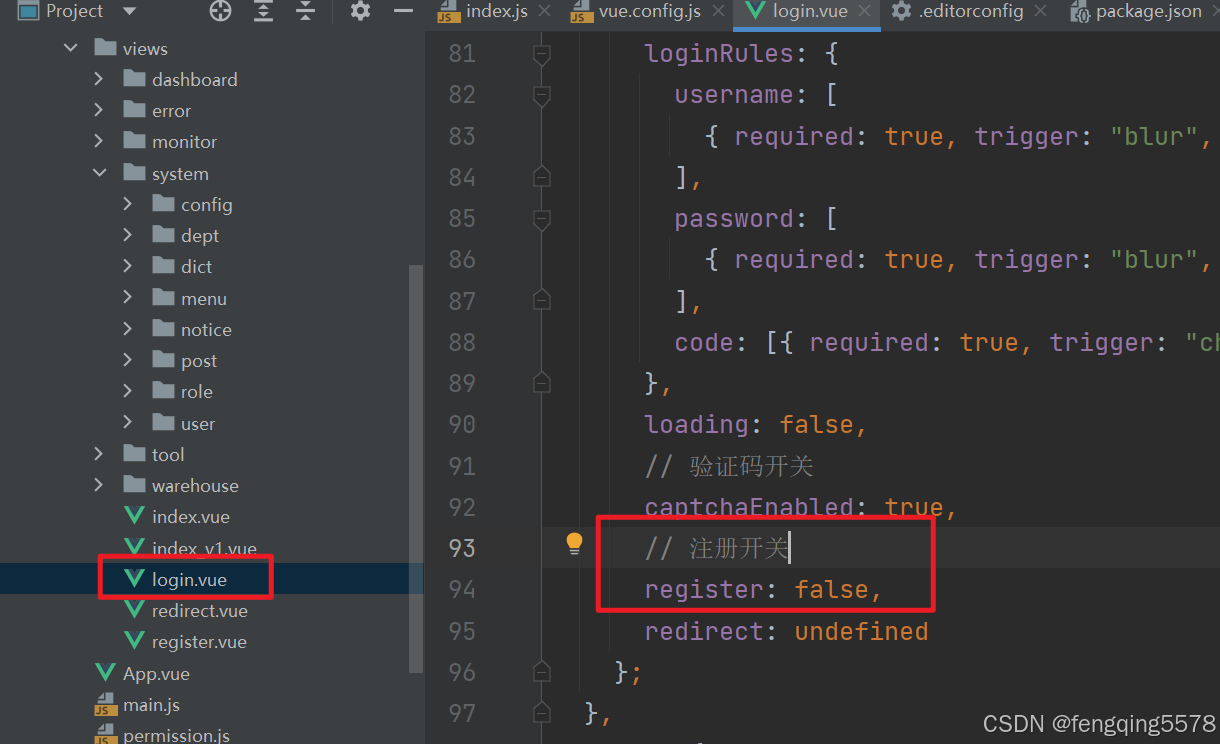Viewport: 1220px width, 744px height.
Task: Click fold end marker on line 89
Action: coord(542,383)
